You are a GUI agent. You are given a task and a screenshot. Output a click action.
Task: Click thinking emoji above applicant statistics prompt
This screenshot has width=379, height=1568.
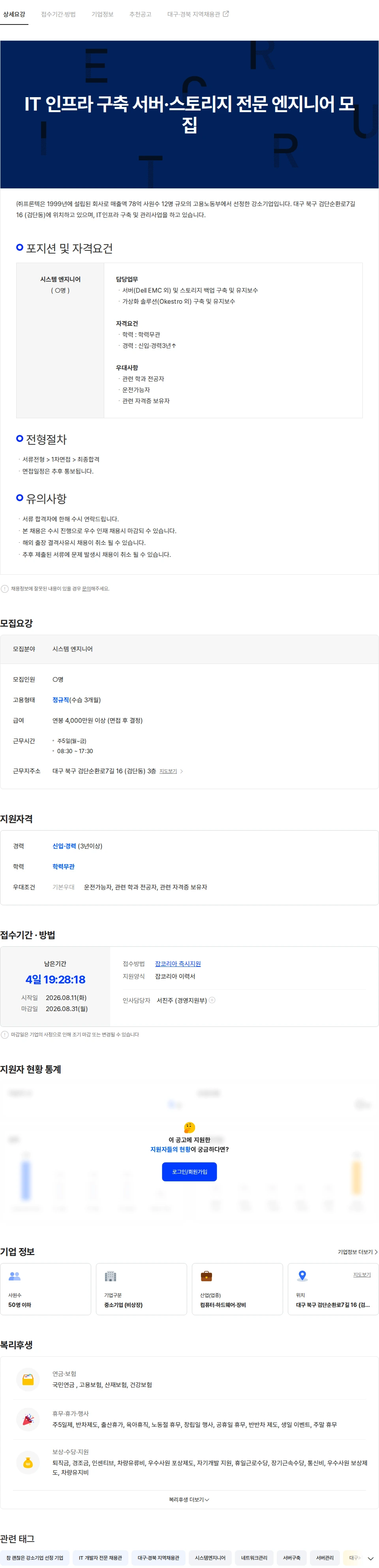click(189, 1127)
